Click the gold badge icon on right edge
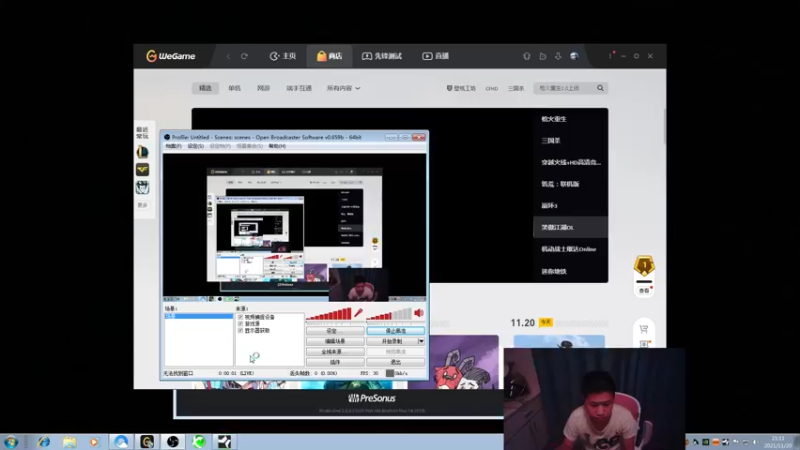Image resolution: width=800 pixels, height=450 pixels. pyautogui.click(x=644, y=266)
